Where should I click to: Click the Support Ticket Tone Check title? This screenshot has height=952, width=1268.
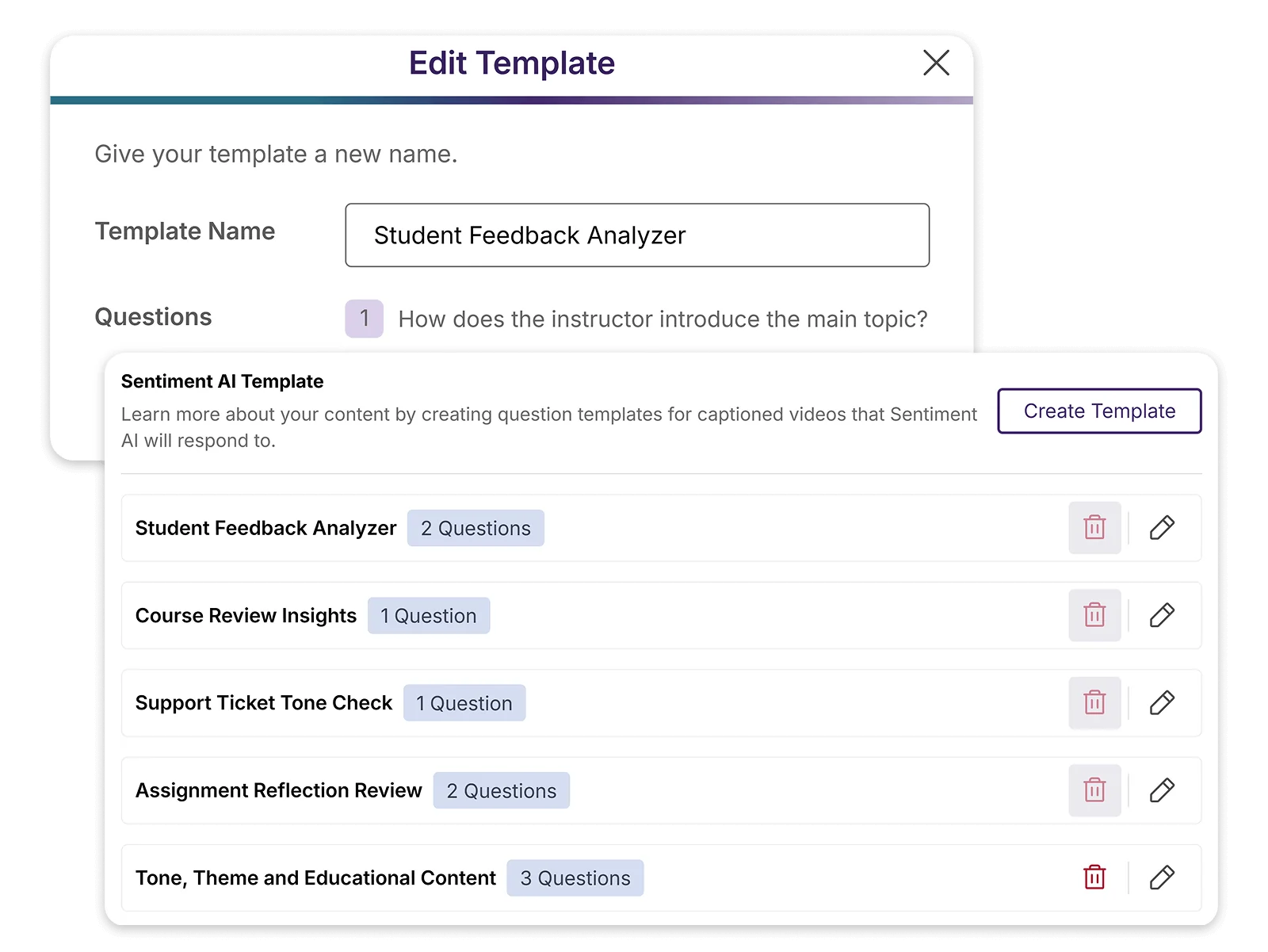[x=264, y=703]
